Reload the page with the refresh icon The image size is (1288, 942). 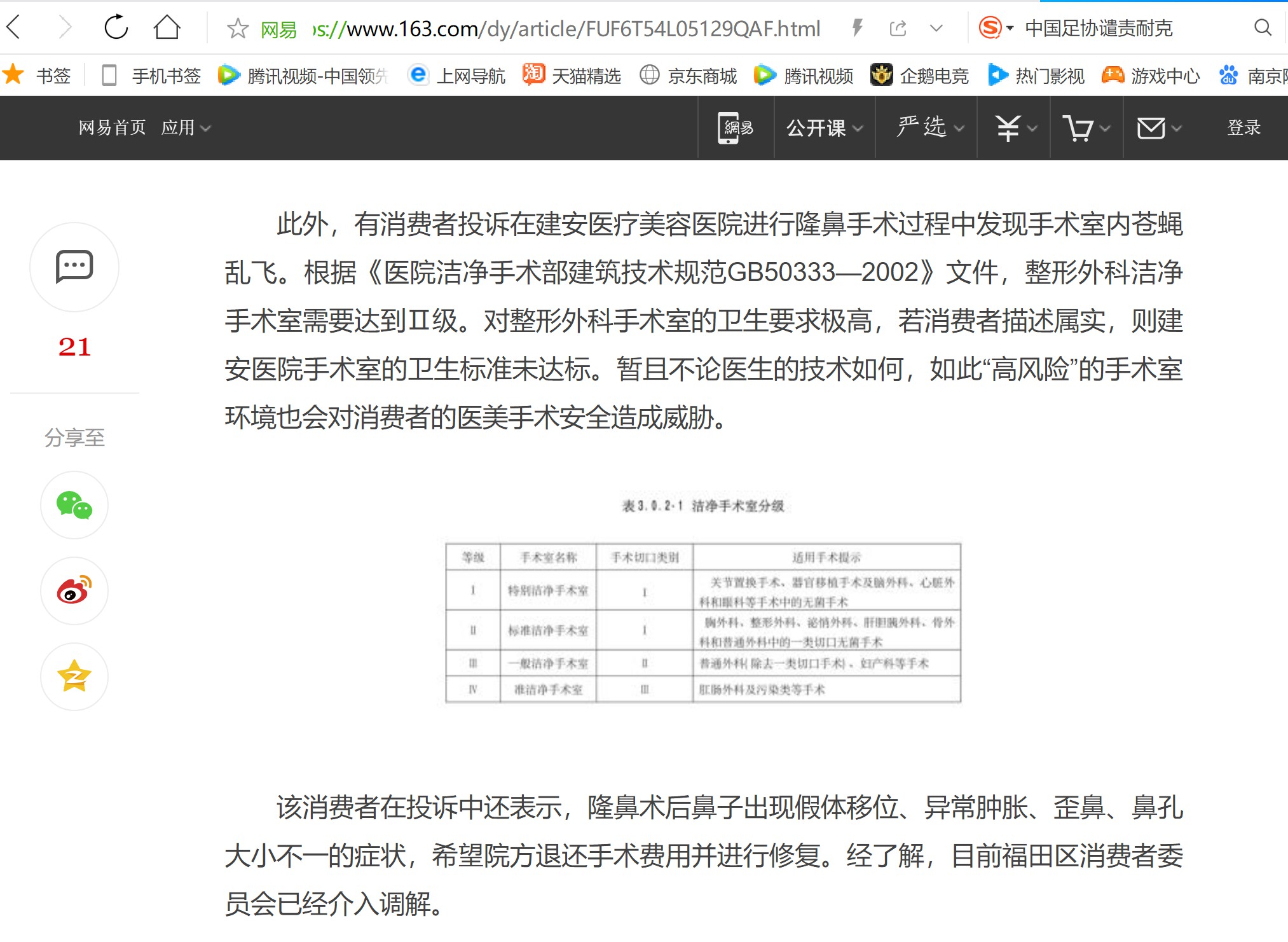(x=116, y=27)
